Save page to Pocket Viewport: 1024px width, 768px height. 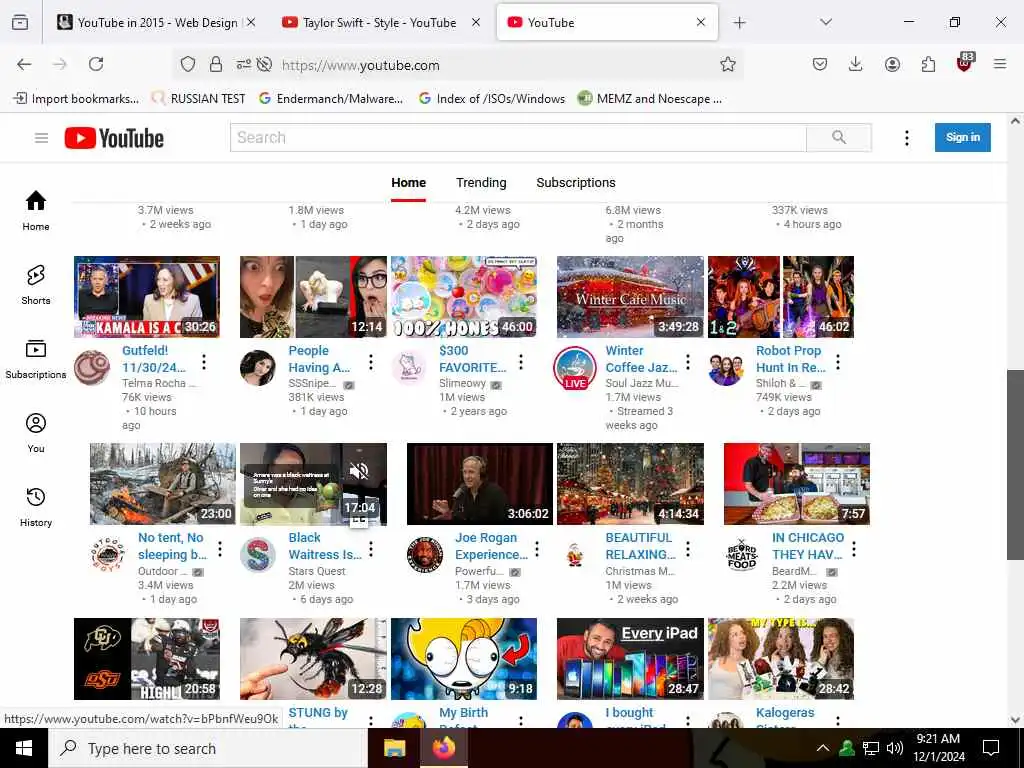820,64
